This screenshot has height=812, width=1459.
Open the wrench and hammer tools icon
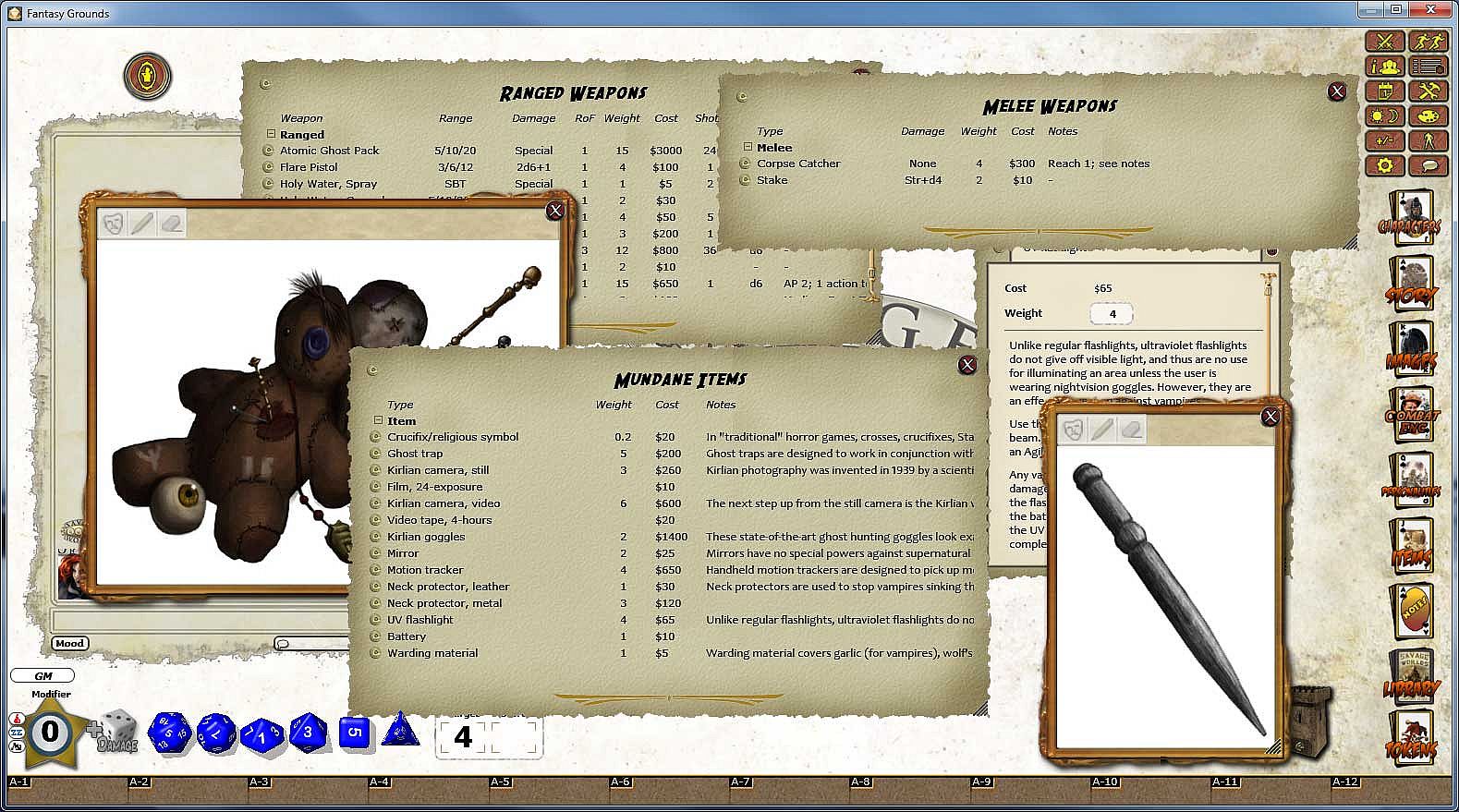(1429, 91)
